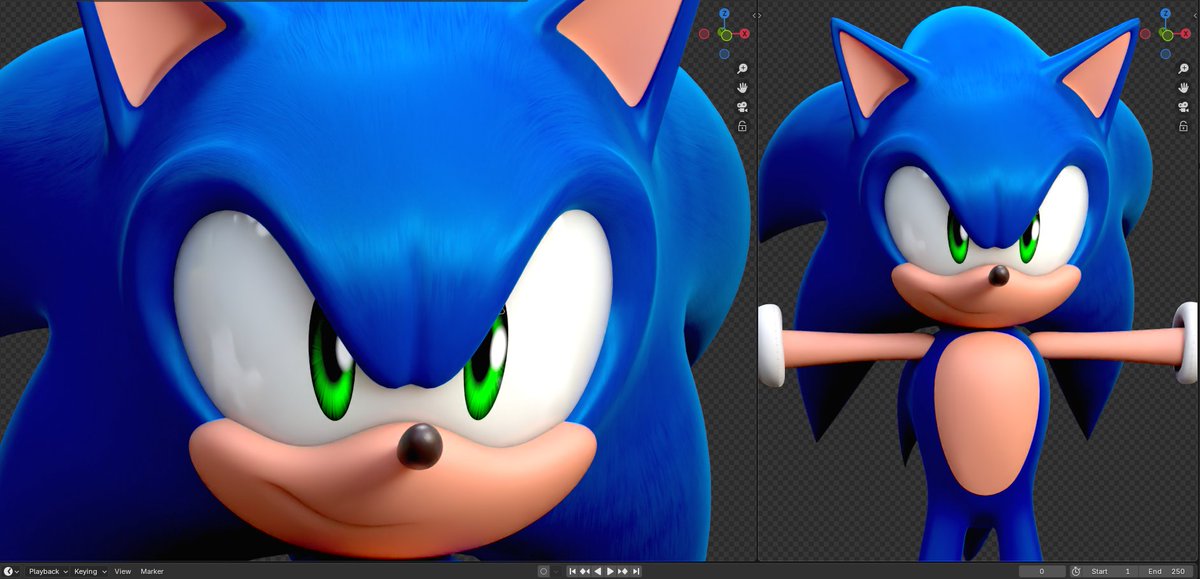
Task: Toggle camera lock icon in left viewport
Action: [742, 126]
